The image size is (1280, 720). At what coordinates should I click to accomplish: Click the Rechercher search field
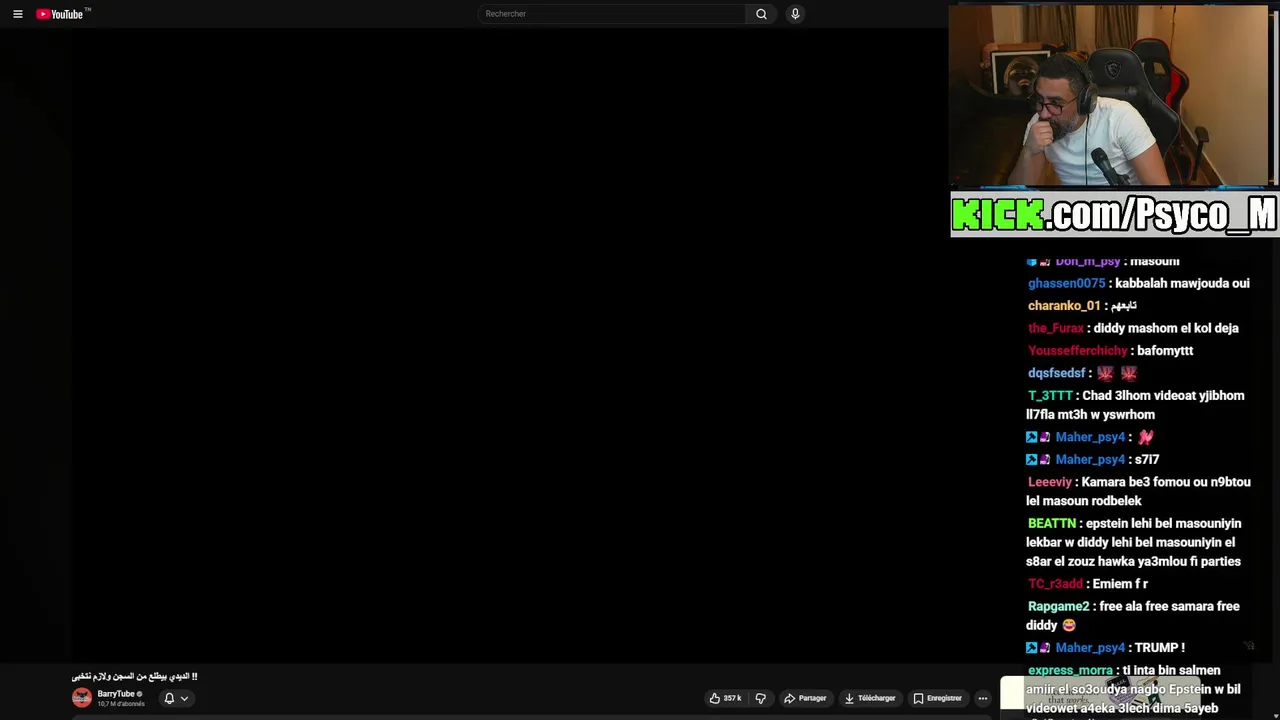click(x=611, y=14)
